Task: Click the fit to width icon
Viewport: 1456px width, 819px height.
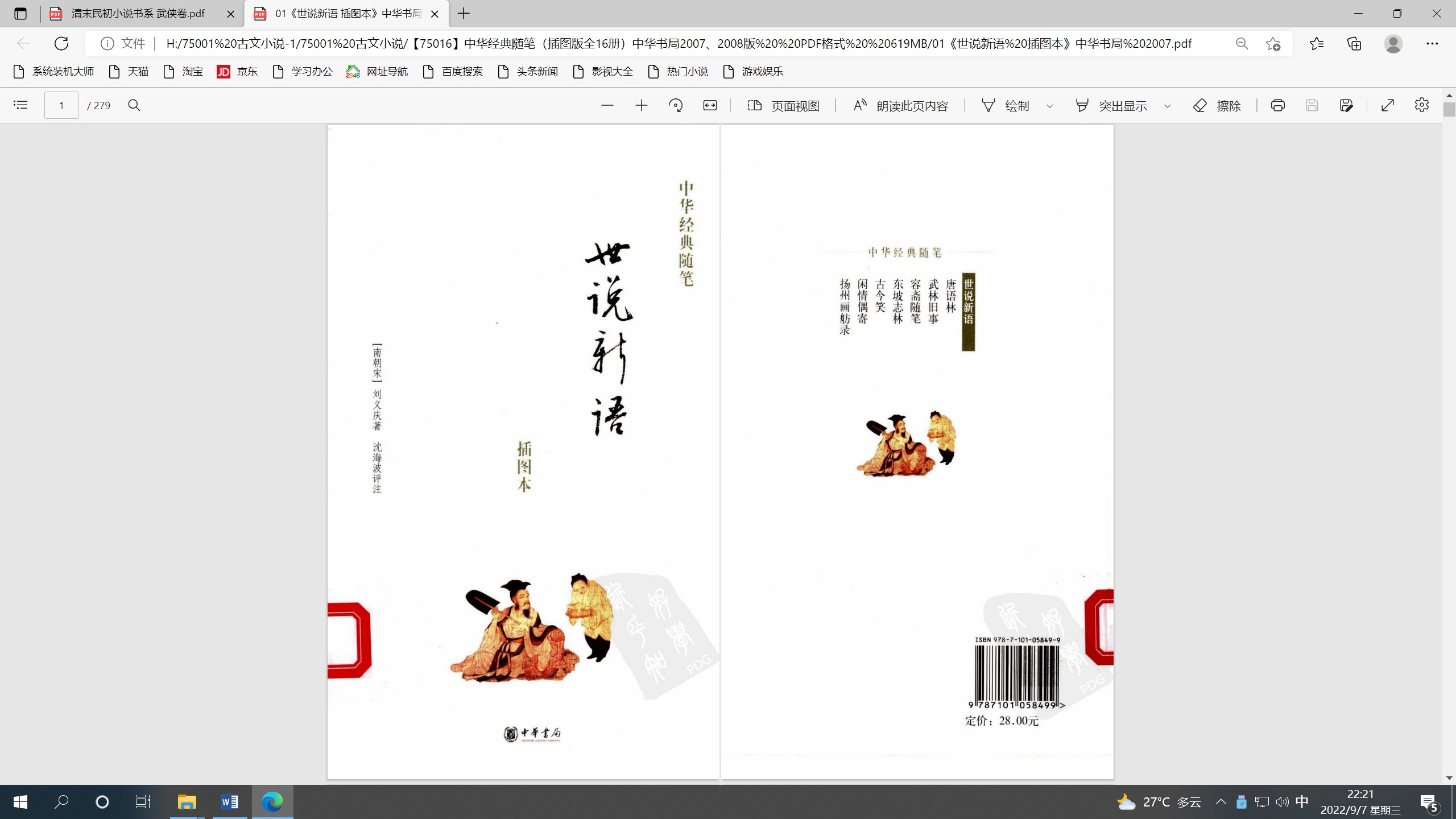Action: [710, 105]
